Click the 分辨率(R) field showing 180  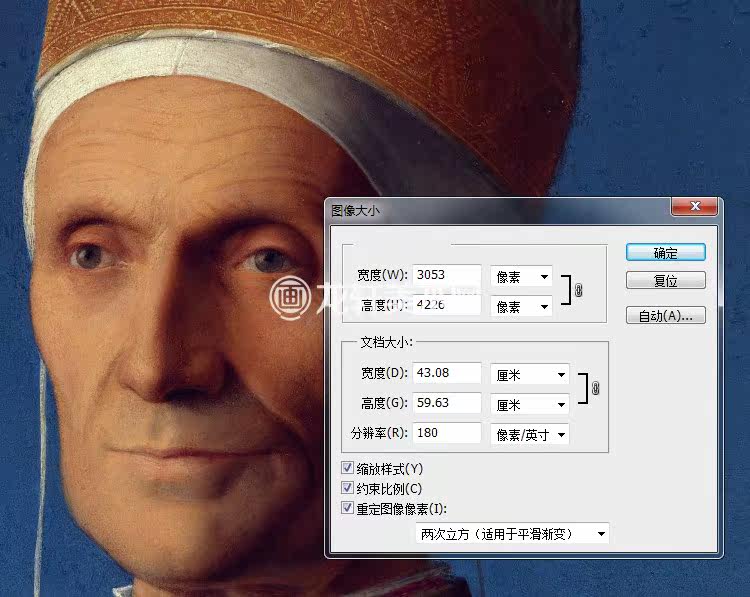(446, 433)
